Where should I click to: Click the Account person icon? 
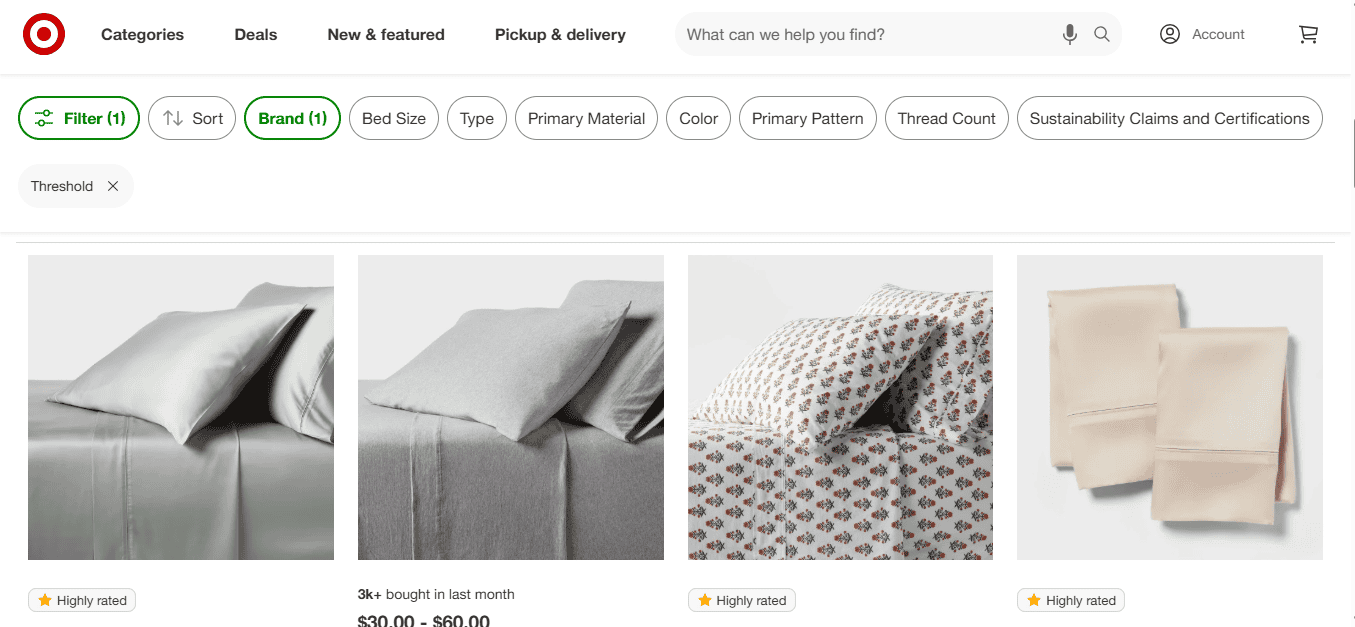pyautogui.click(x=1170, y=34)
